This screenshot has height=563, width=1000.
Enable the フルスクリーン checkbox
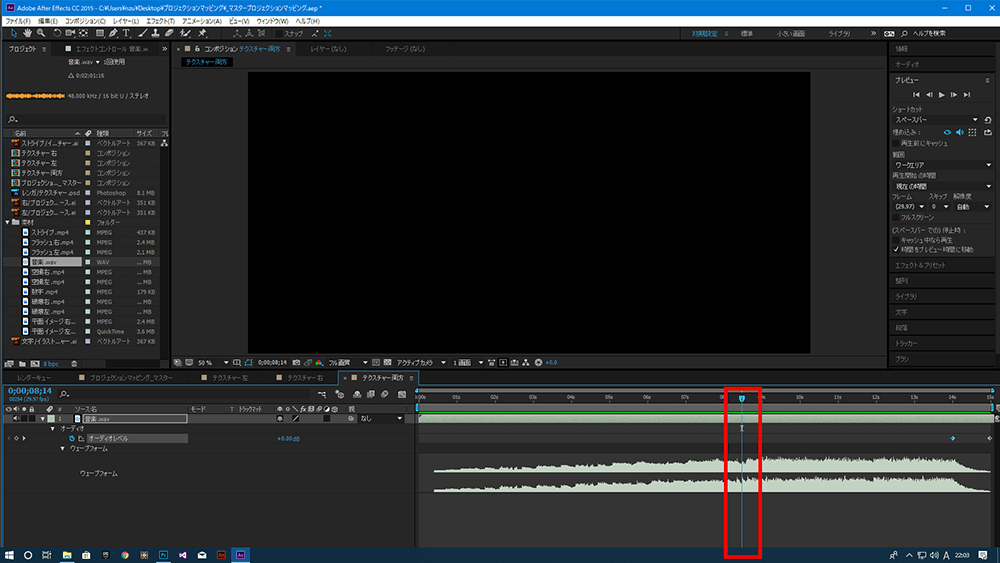(896, 216)
